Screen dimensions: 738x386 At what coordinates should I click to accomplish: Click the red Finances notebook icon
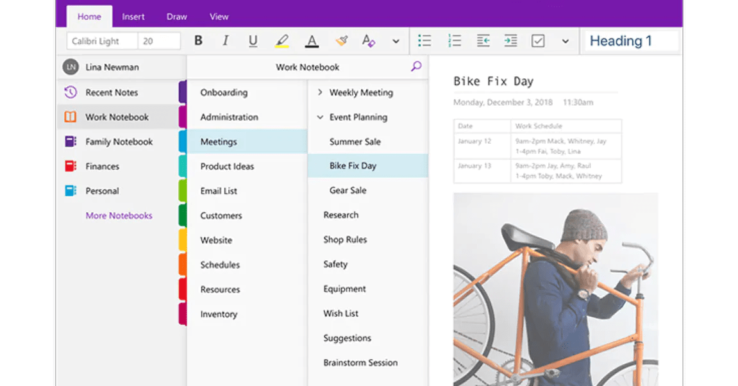(x=71, y=166)
